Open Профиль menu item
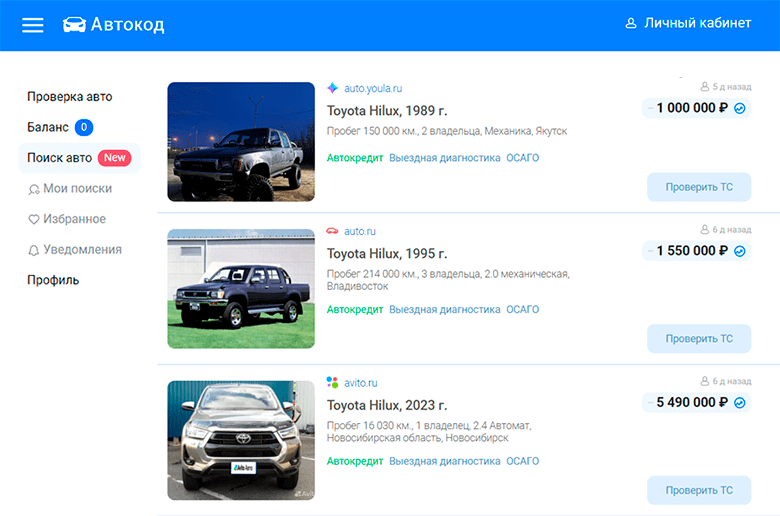Viewport: 780px width, 516px height. [53, 280]
